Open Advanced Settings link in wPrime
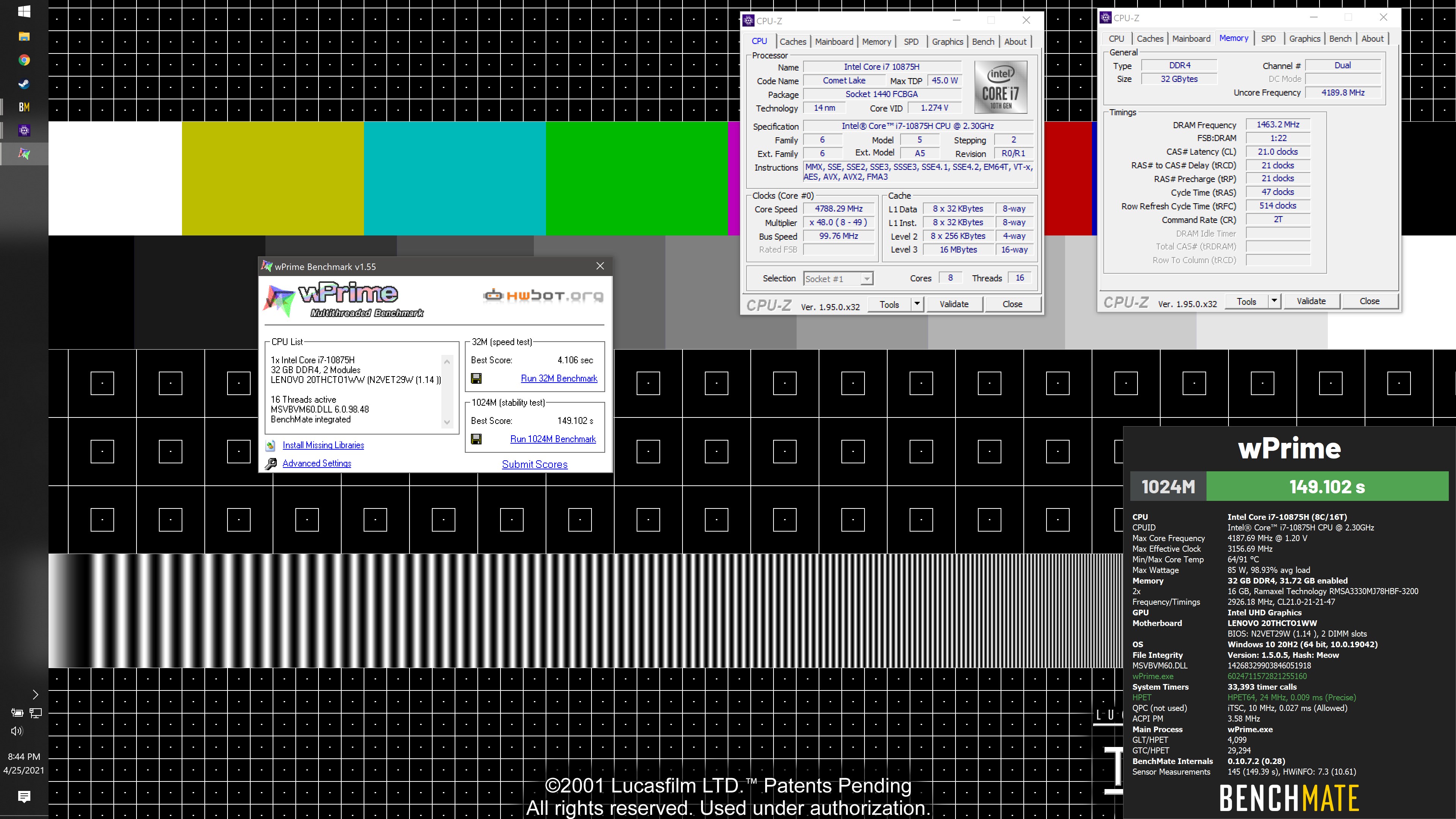The height and width of the screenshot is (819, 1456). point(317,463)
